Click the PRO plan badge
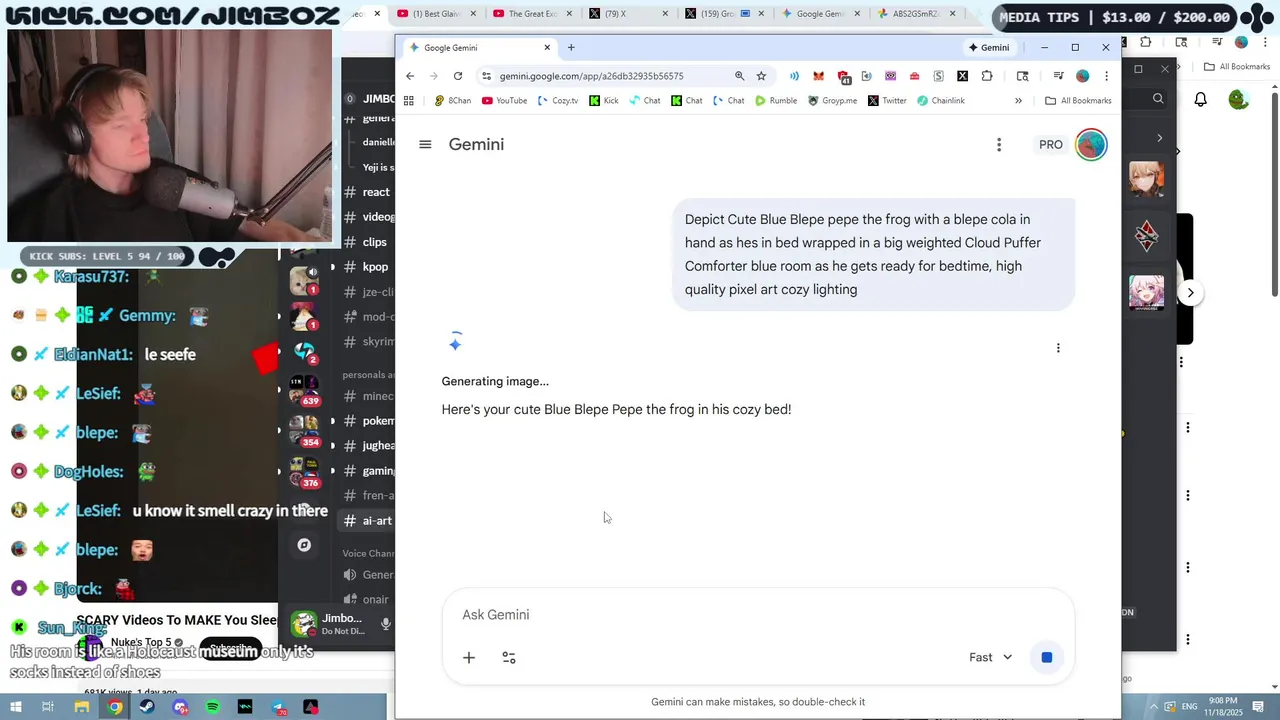 (1050, 145)
